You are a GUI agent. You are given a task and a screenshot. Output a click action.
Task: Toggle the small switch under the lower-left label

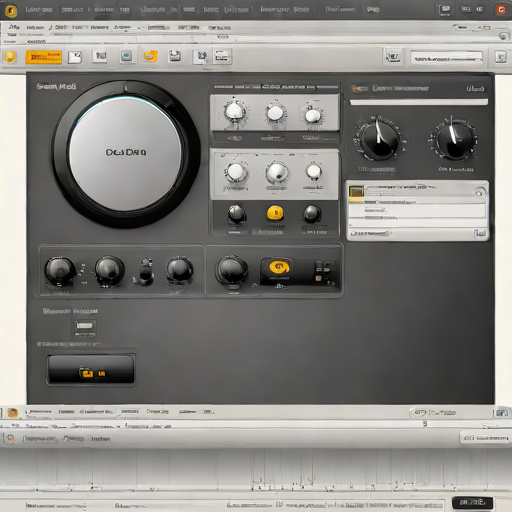85,326
